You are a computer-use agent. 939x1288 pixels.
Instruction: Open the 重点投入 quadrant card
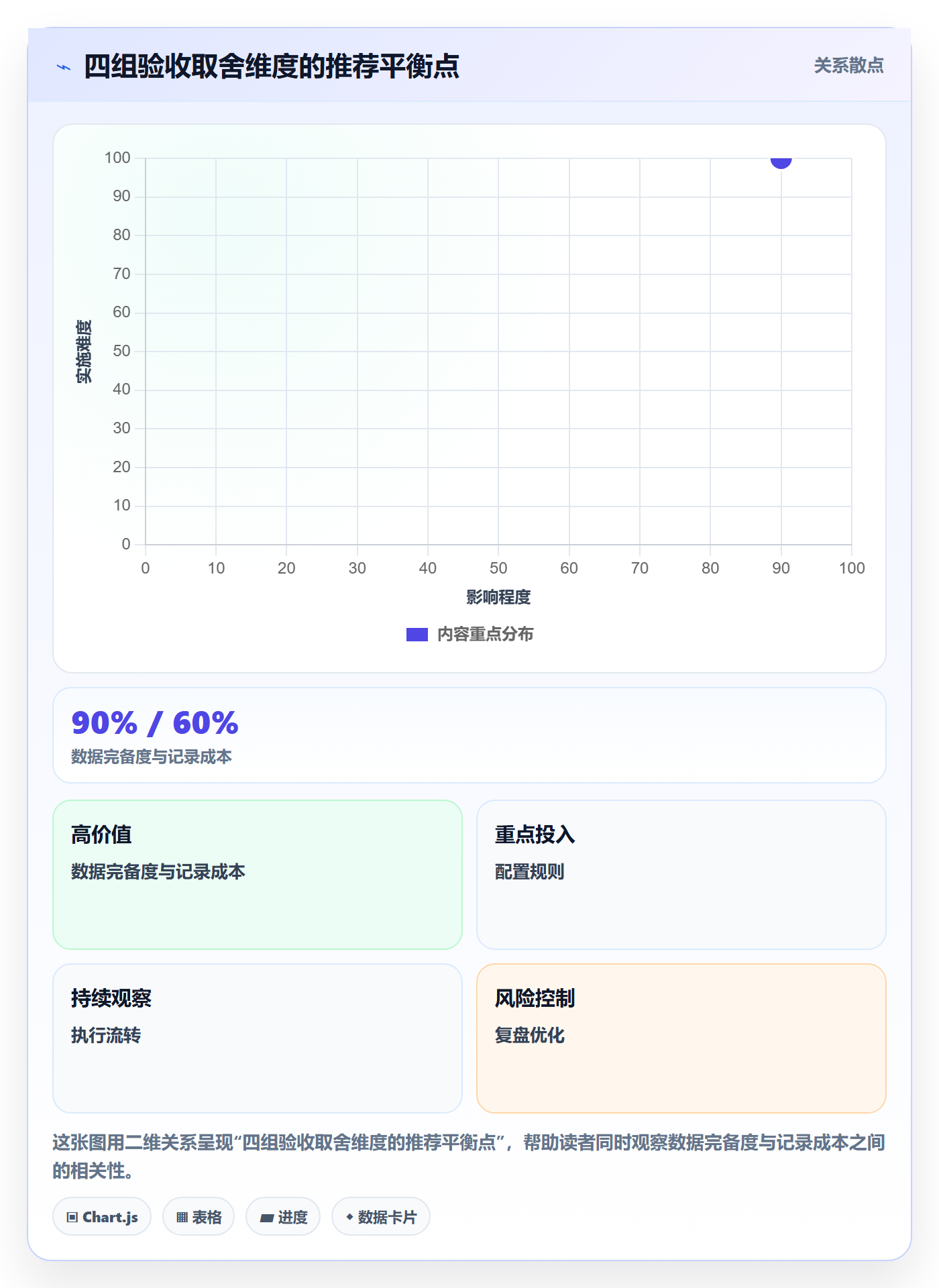[x=681, y=874]
